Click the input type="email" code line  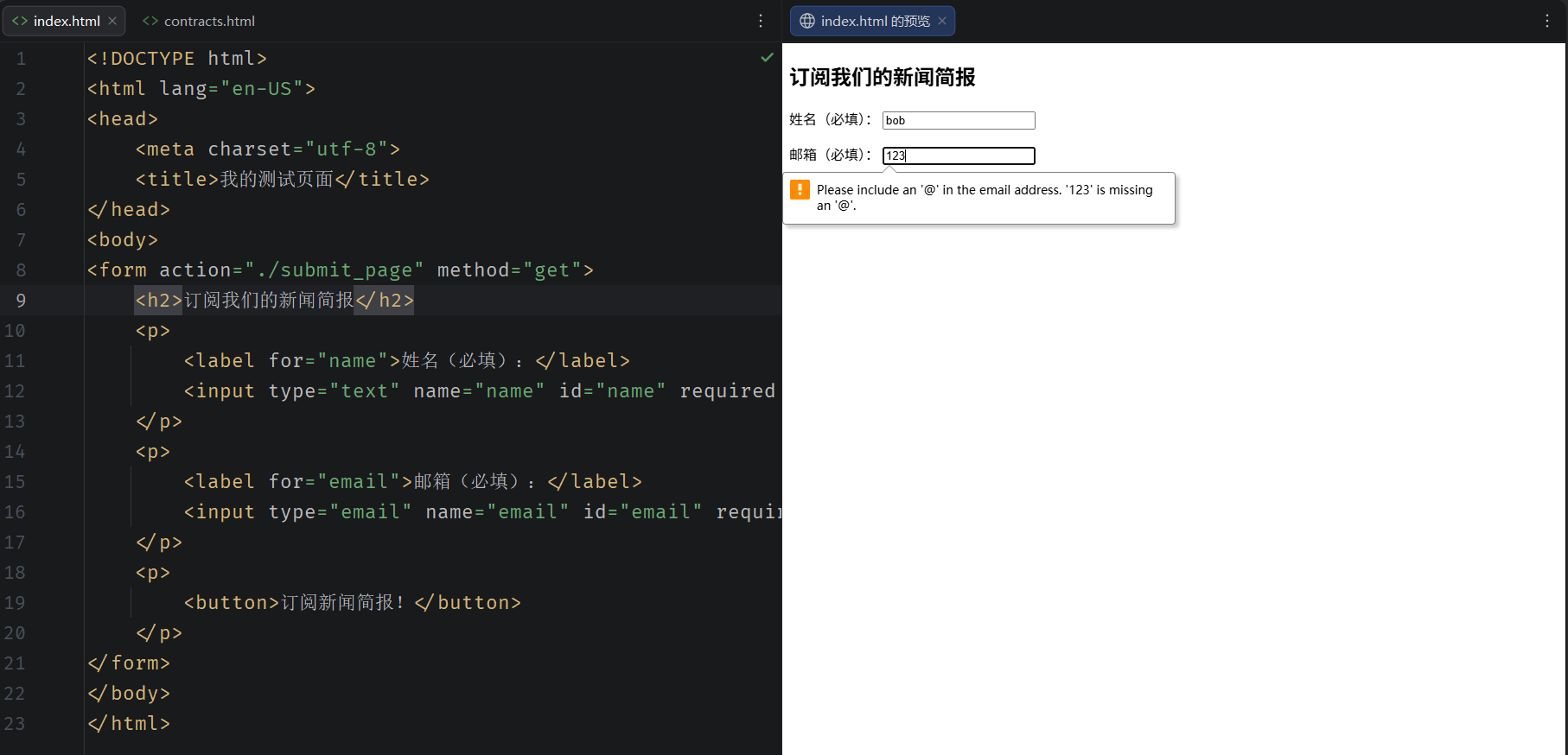(x=482, y=512)
